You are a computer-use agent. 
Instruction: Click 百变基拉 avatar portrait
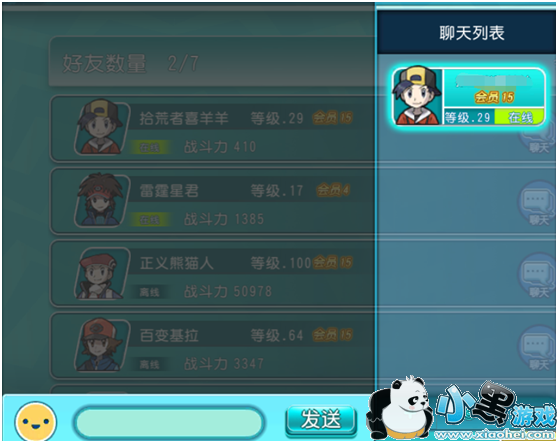(x=101, y=345)
